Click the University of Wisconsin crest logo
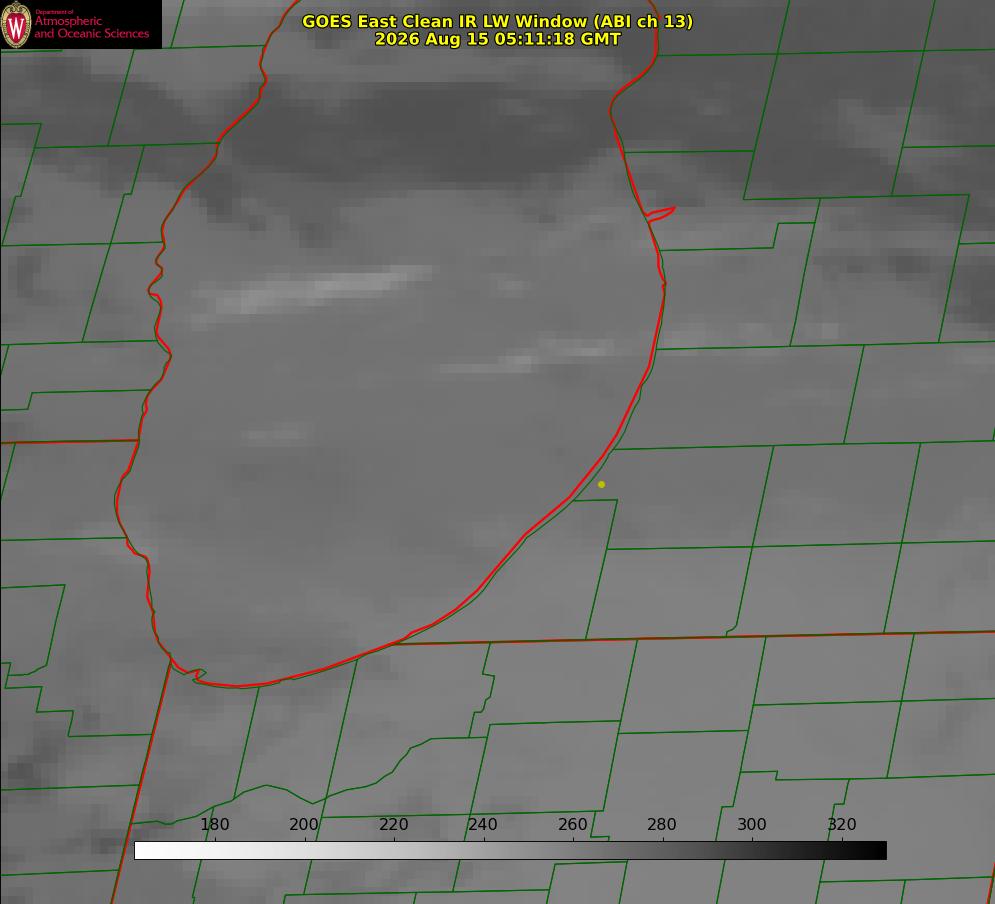Viewport: 995px width, 904px height. tap(16, 24)
